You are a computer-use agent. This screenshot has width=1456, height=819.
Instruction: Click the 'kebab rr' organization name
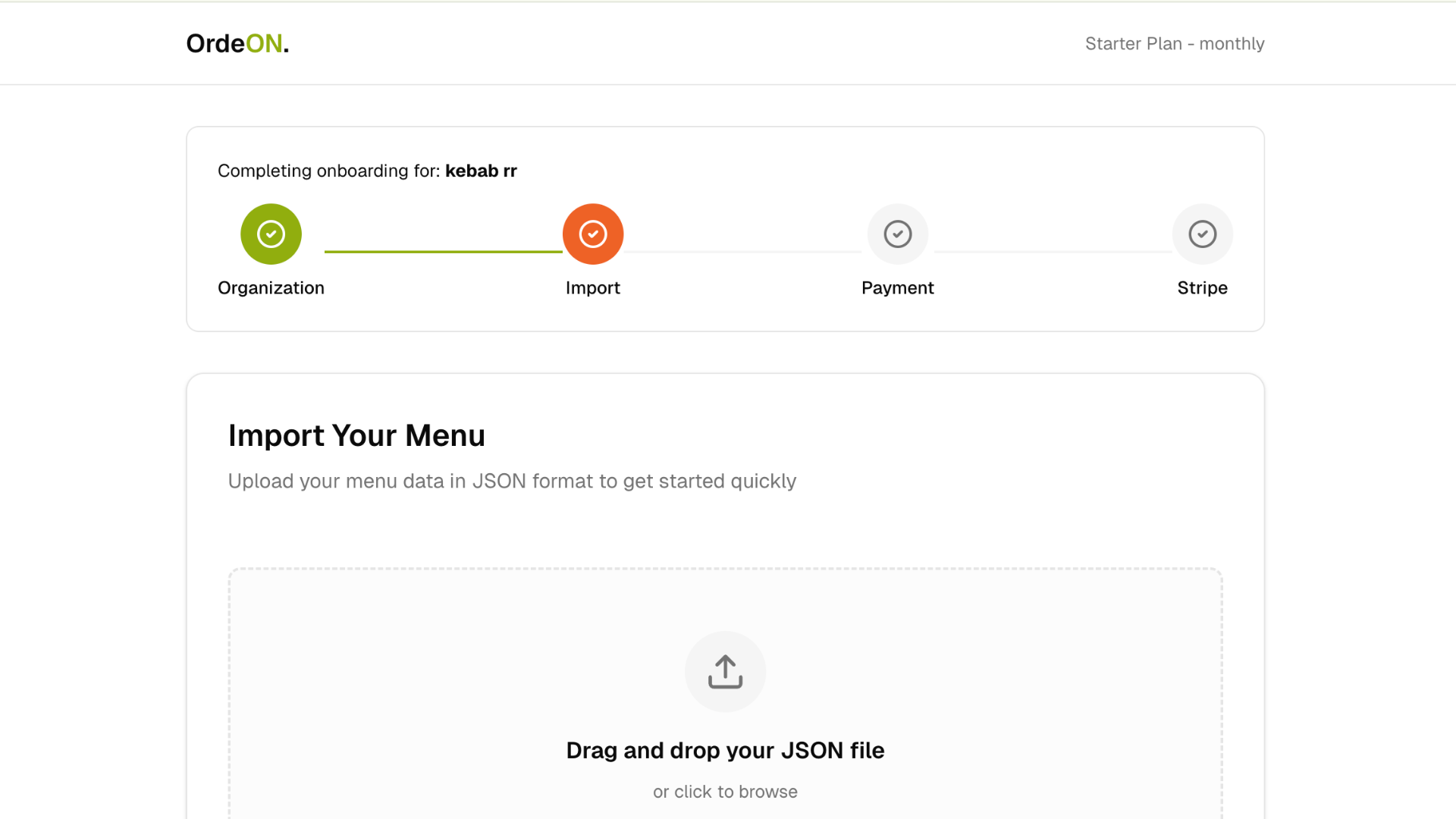tap(481, 171)
